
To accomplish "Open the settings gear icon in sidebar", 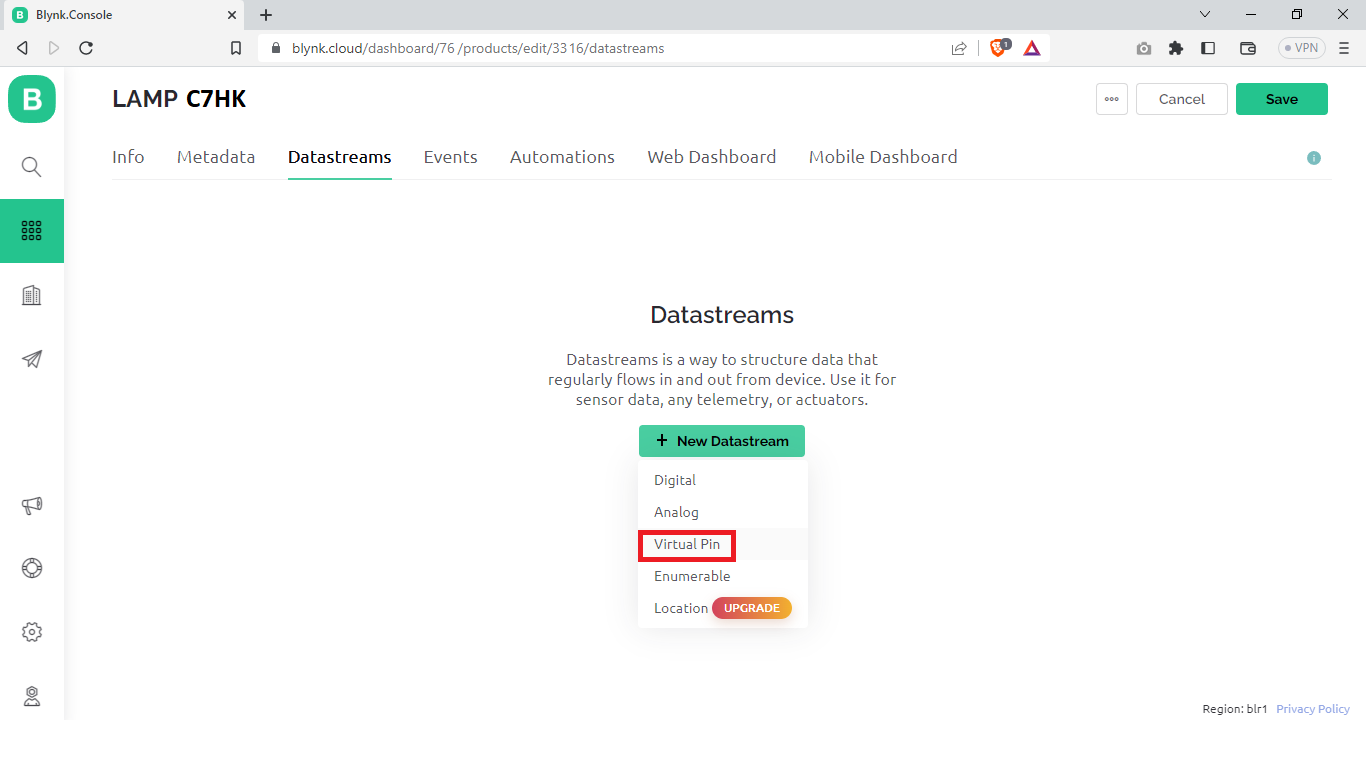I will [x=32, y=632].
